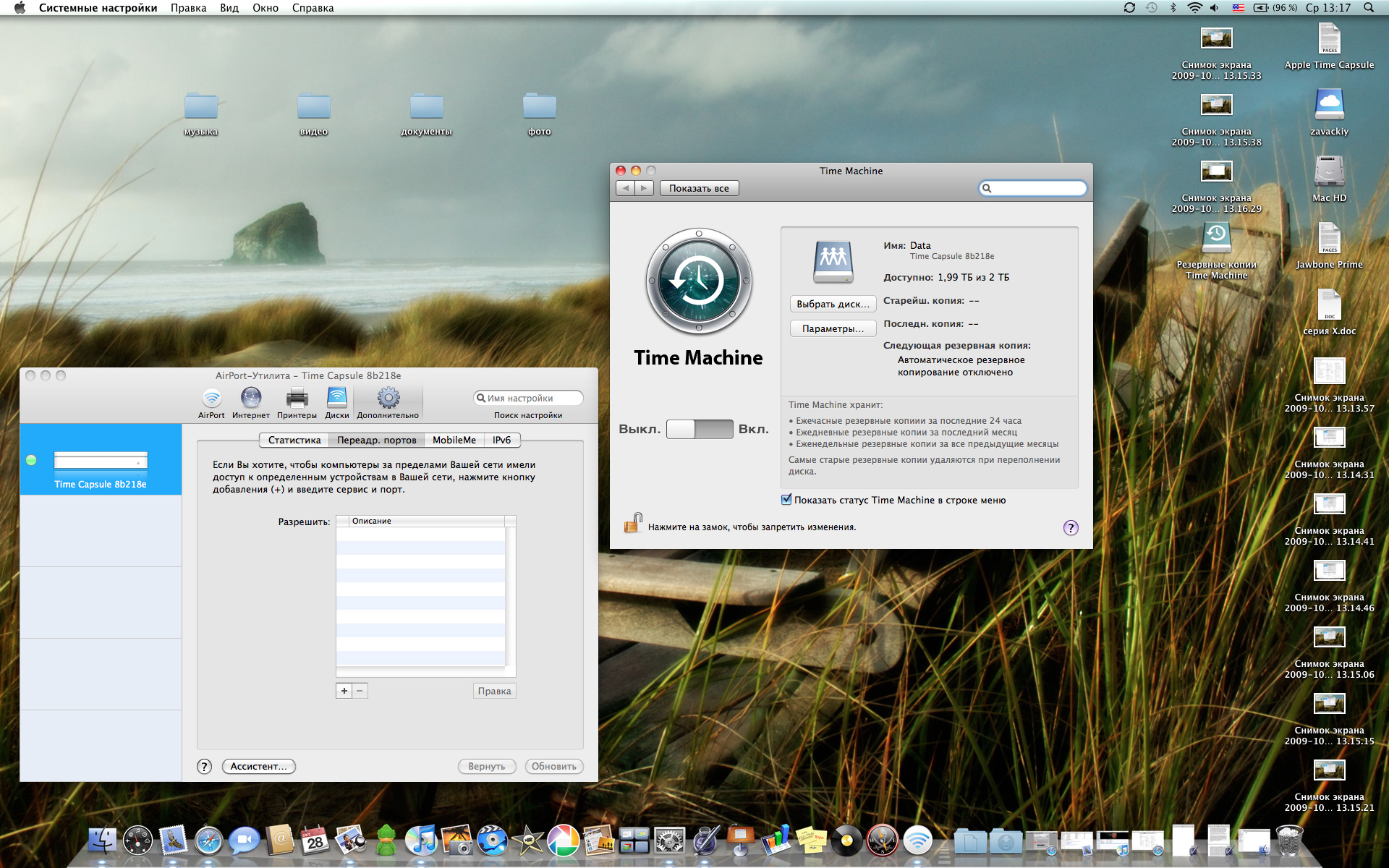Open Jawbone Prime Pages document on desktop
The height and width of the screenshot is (868, 1389).
tap(1330, 244)
